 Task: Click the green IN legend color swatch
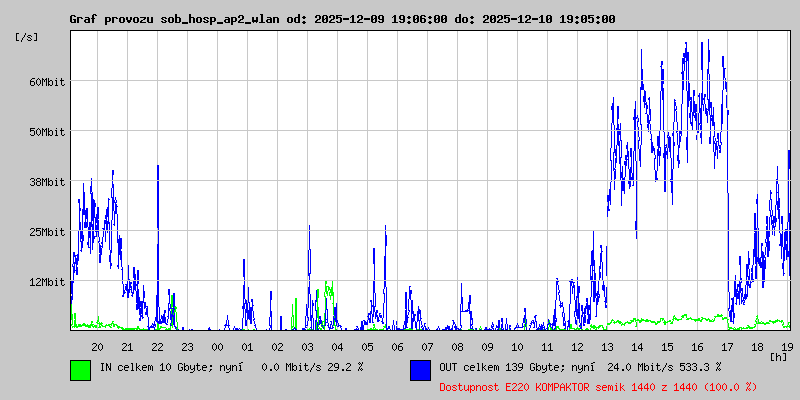pyautogui.click(x=81, y=370)
